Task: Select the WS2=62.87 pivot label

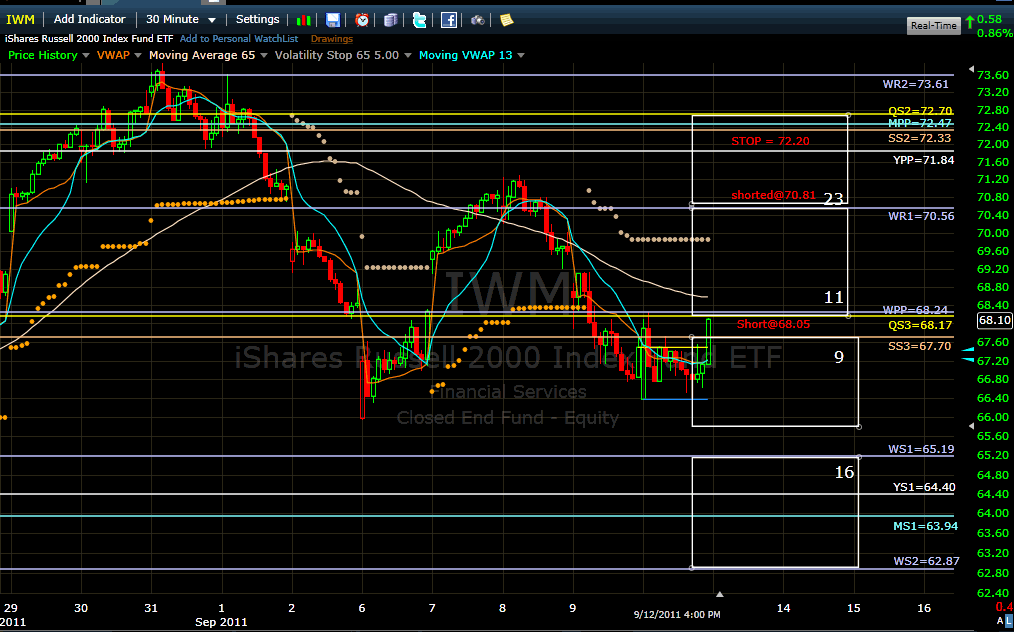Action: pos(927,561)
